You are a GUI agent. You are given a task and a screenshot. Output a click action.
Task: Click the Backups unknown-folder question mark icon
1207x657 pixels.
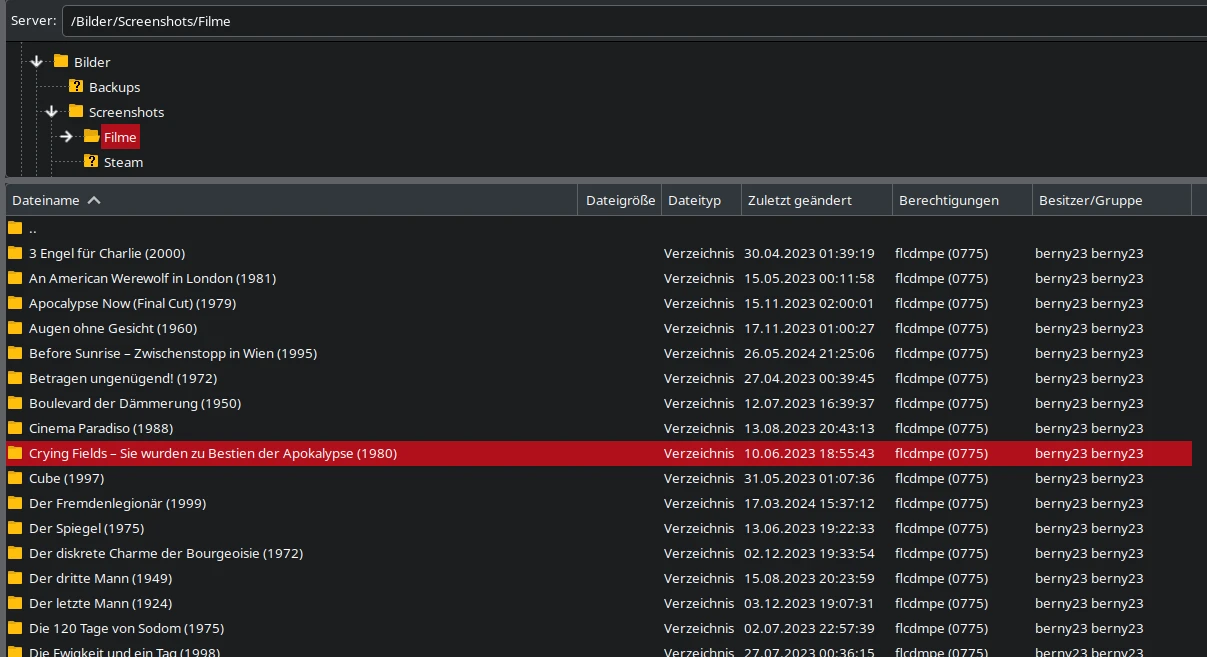pos(76,86)
